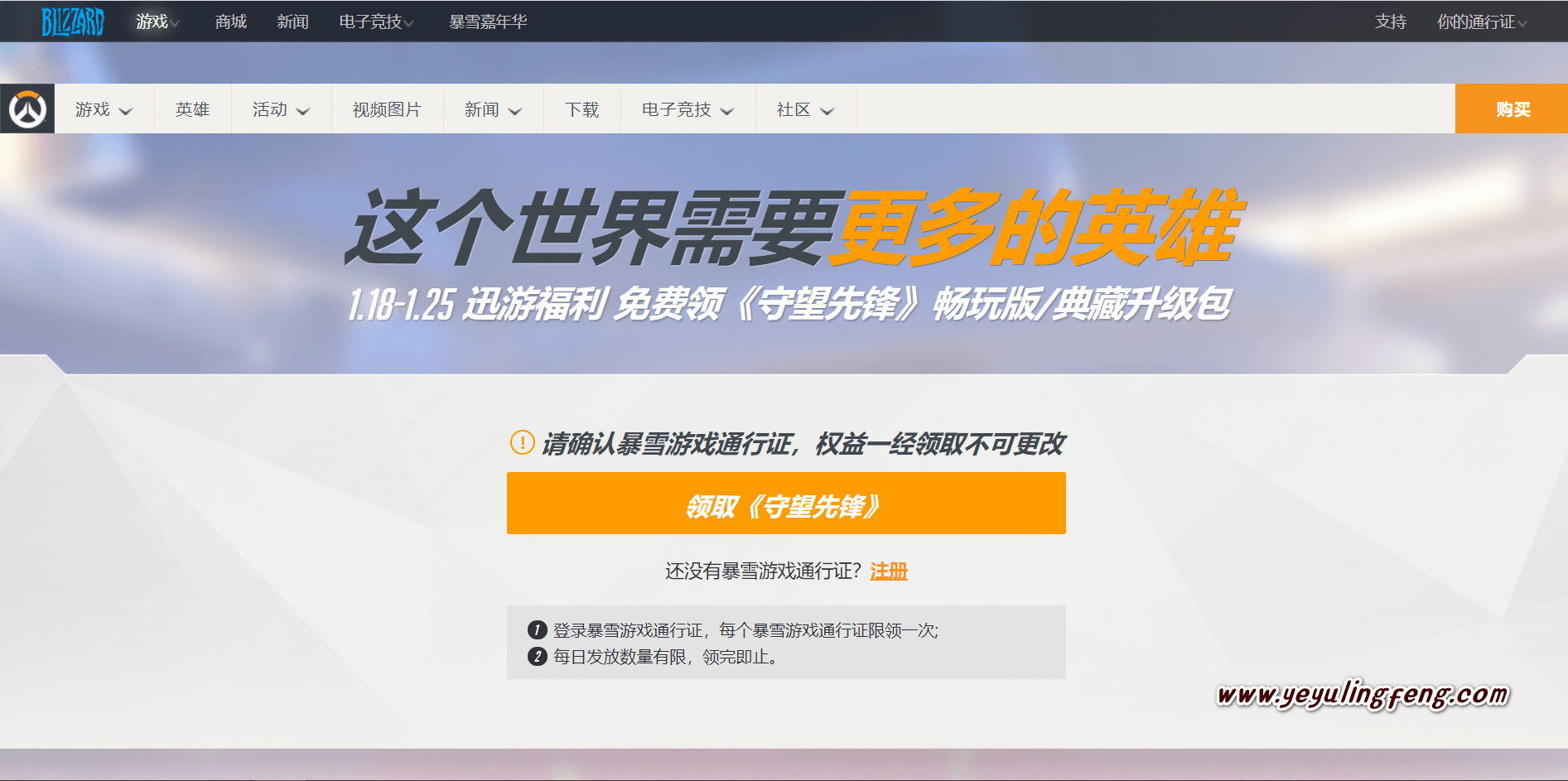
Task: Click the 这个世界需要更多的英雄 banner headline
Action: pos(794,228)
